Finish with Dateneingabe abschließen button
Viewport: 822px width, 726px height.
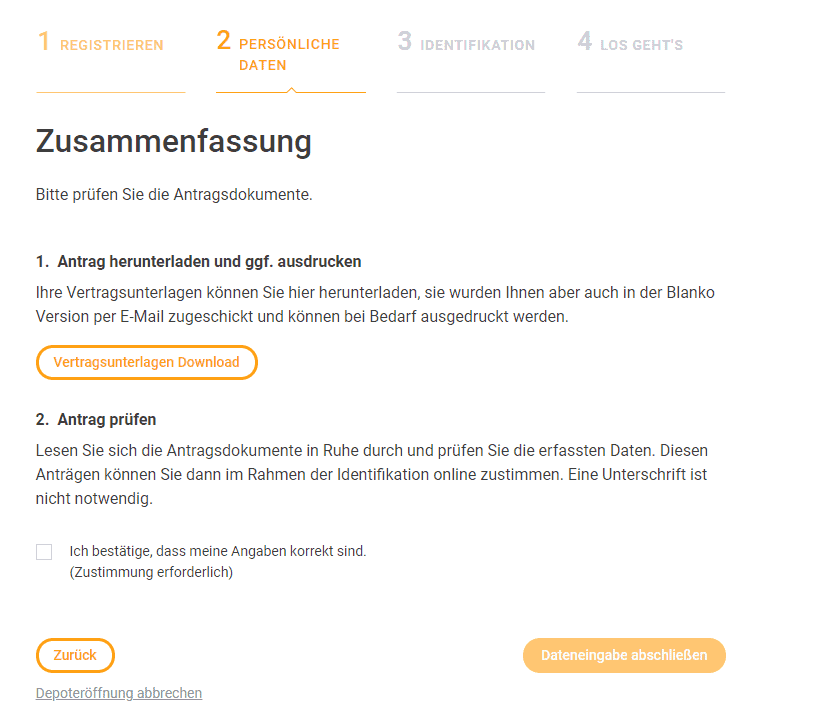click(624, 655)
